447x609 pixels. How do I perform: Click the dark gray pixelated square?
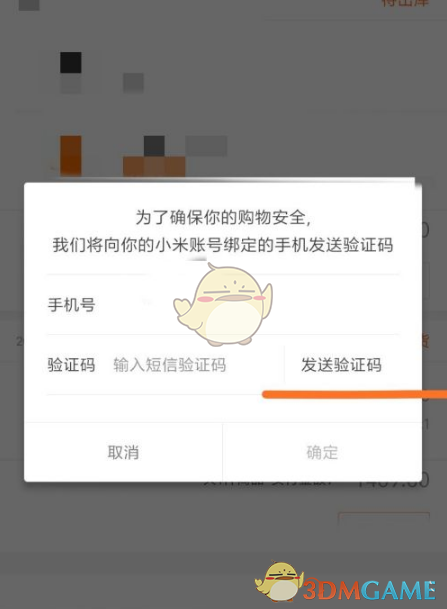click(154, 146)
